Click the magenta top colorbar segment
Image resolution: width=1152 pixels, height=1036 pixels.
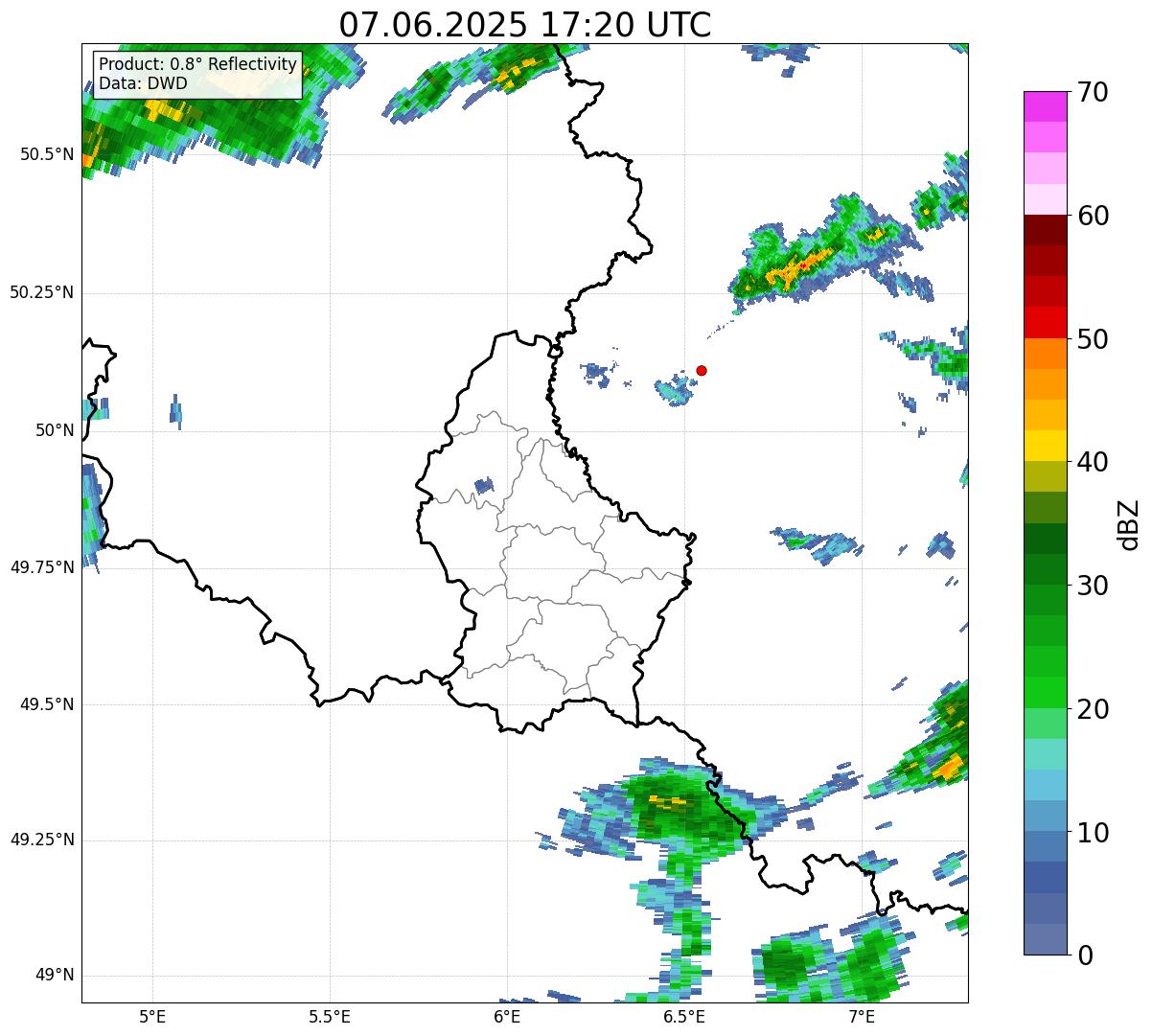point(1045,106)
